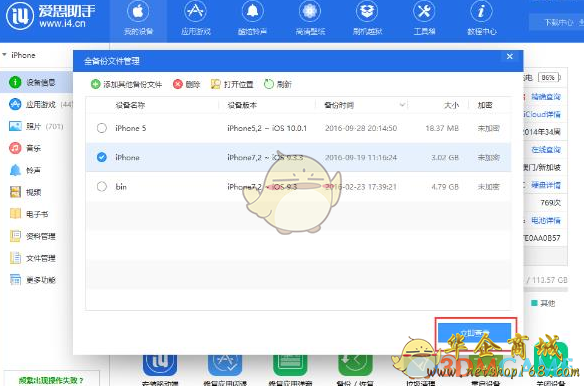Open 应用游戏 app store icon in sidebar

pyautogui.click(x=15, y=104)
